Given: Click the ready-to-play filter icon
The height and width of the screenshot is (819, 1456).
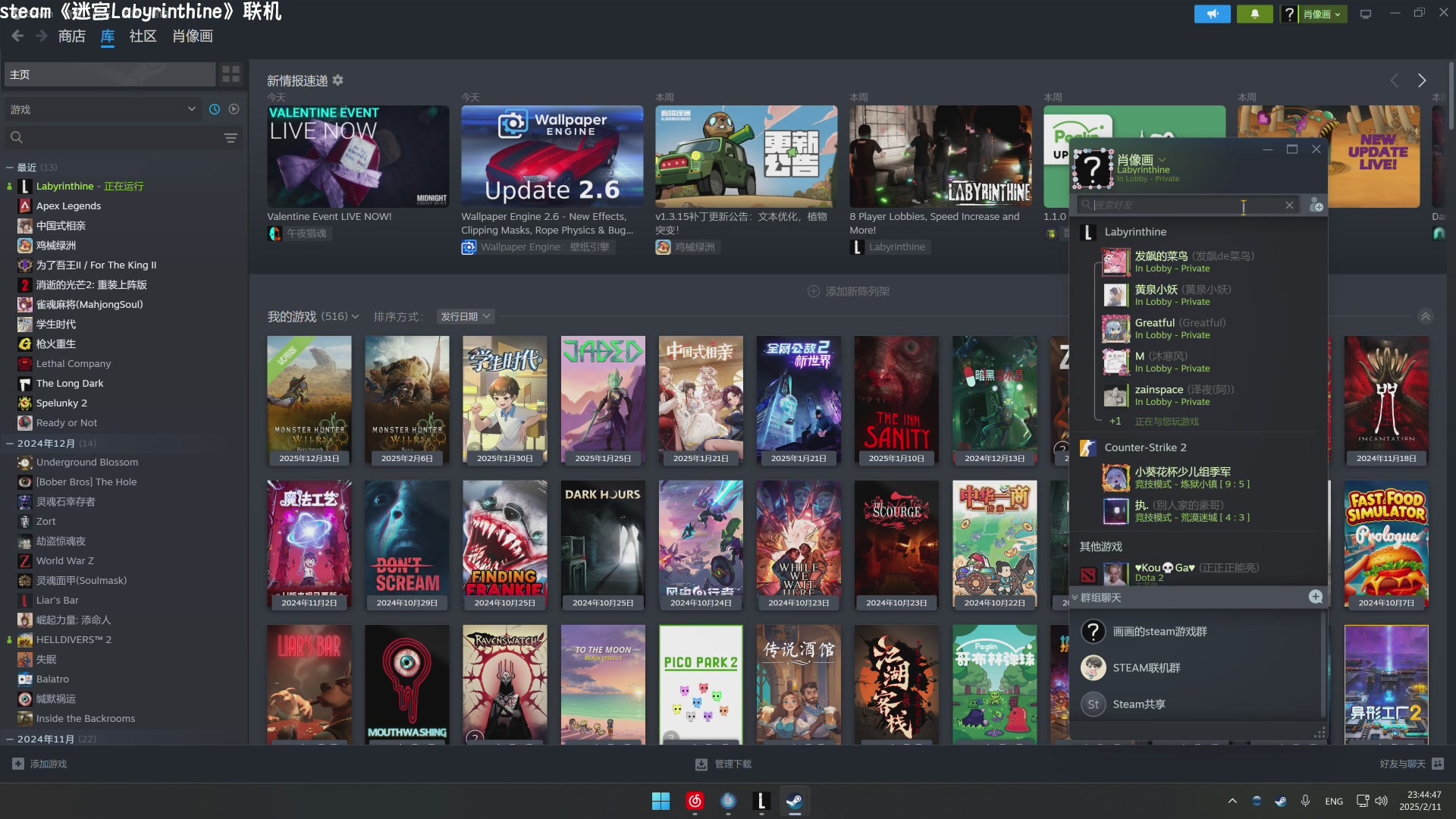Looking at the screenshot, I should pos(234,109).
